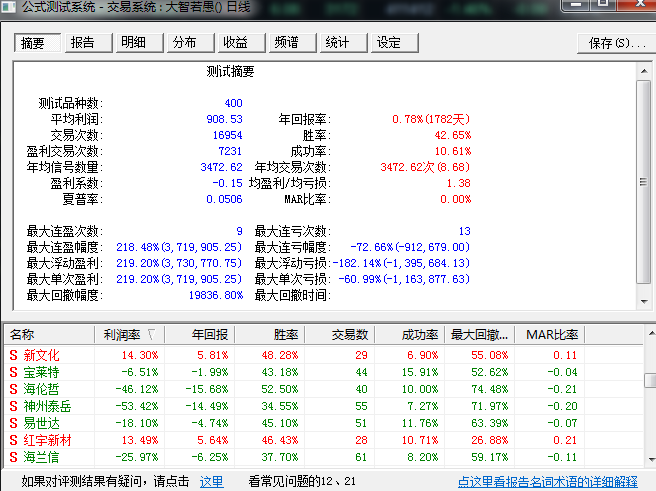
Task: Sort the list by the 利润率 column
Action: pos(128,334)
